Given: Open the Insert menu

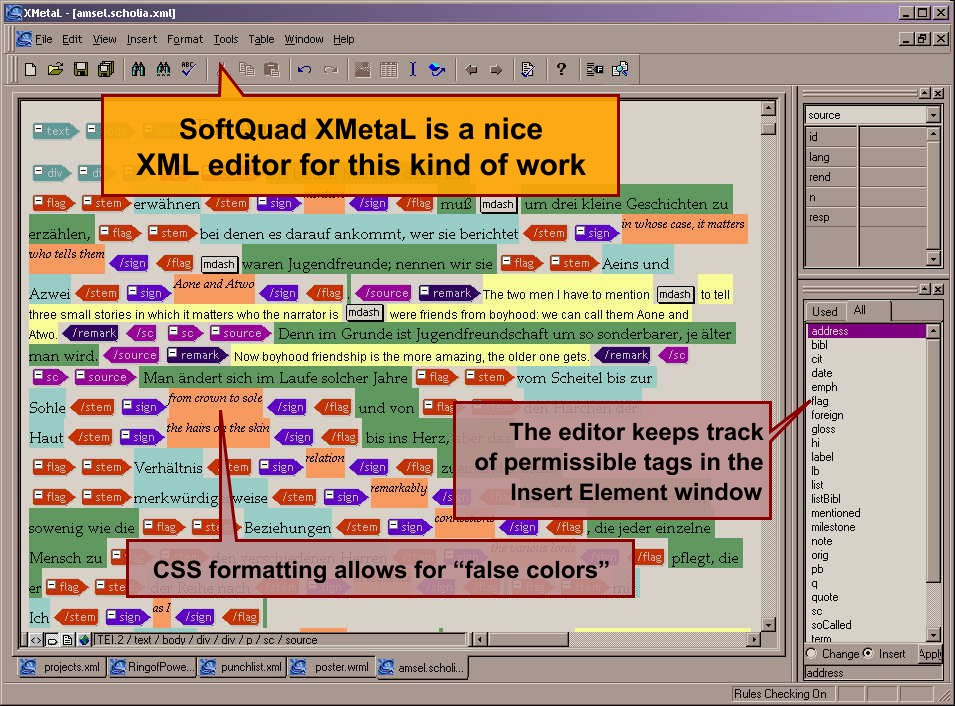Looking at the screenshot, I should point(142,40).
